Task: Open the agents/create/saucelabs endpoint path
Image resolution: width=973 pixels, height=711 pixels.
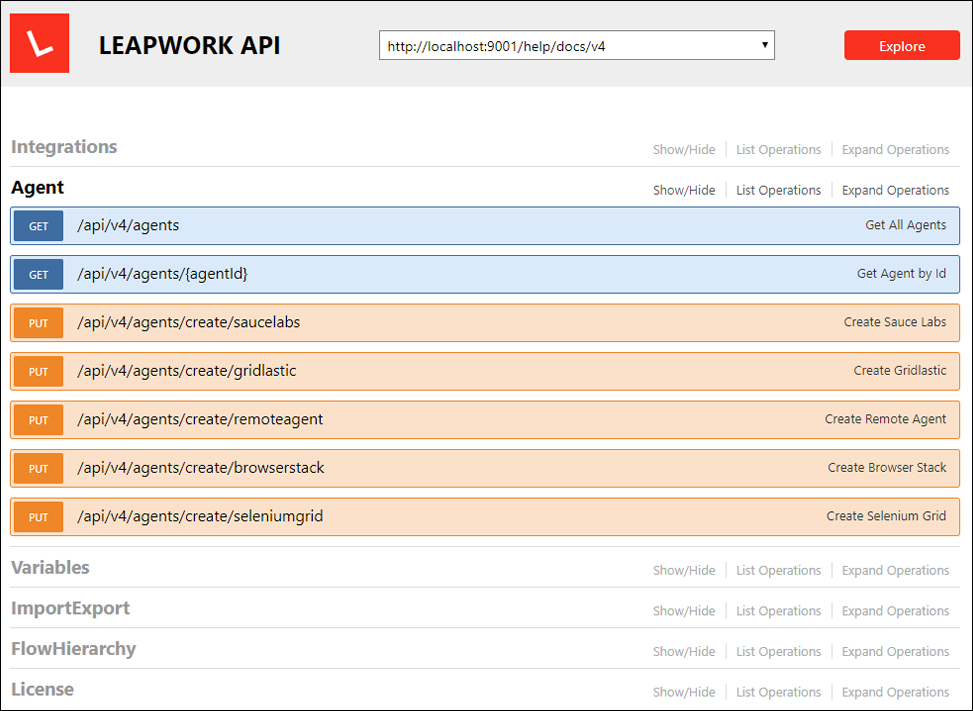Action: (x=189, y=322)
